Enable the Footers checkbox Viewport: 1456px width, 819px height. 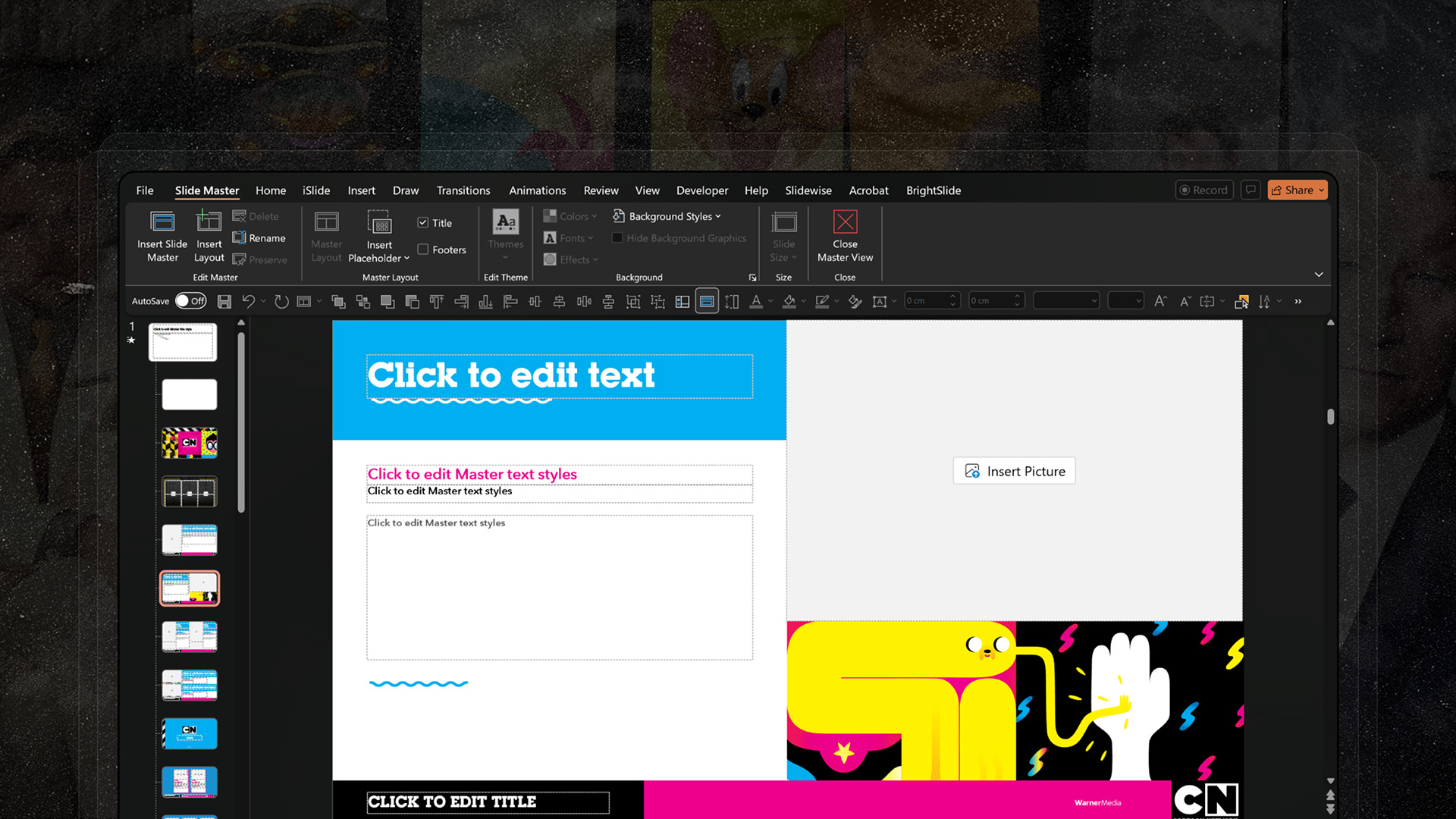click(423, 249)
